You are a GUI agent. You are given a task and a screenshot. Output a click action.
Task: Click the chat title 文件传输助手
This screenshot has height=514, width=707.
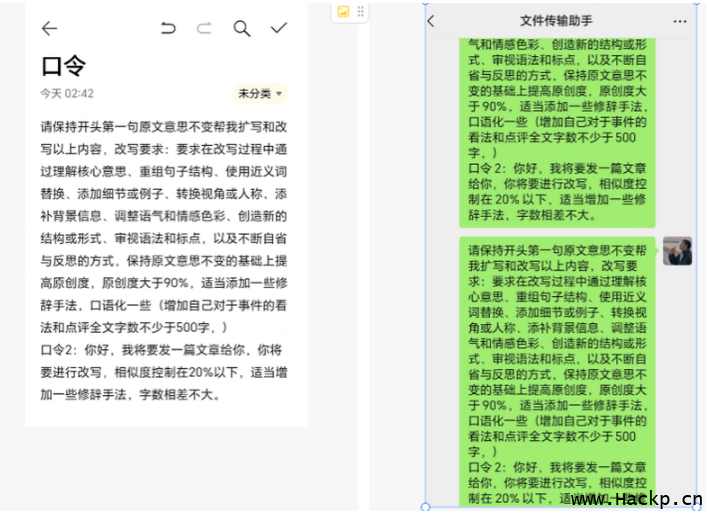[x=556, y=21]
